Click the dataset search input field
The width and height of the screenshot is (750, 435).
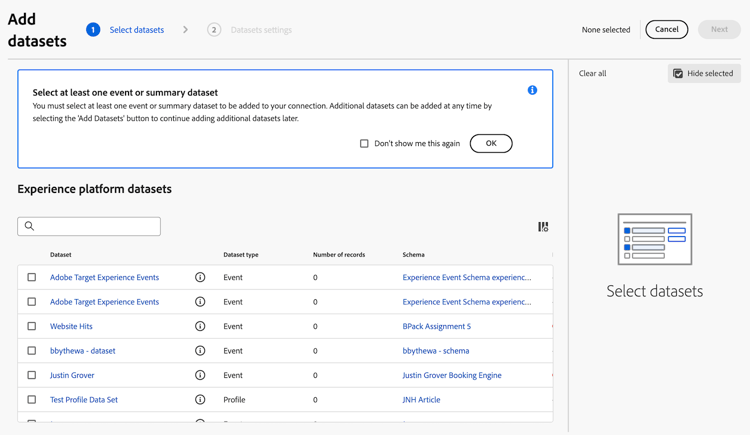pos(96,227)
